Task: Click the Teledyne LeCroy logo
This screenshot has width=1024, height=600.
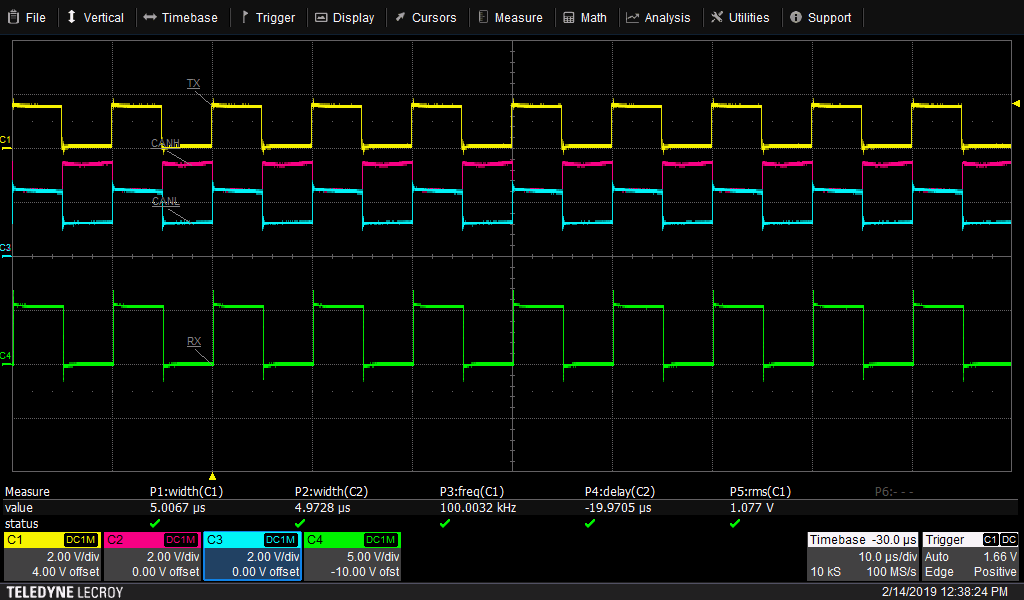Action: pyautogui.click(x=65, y=592)
